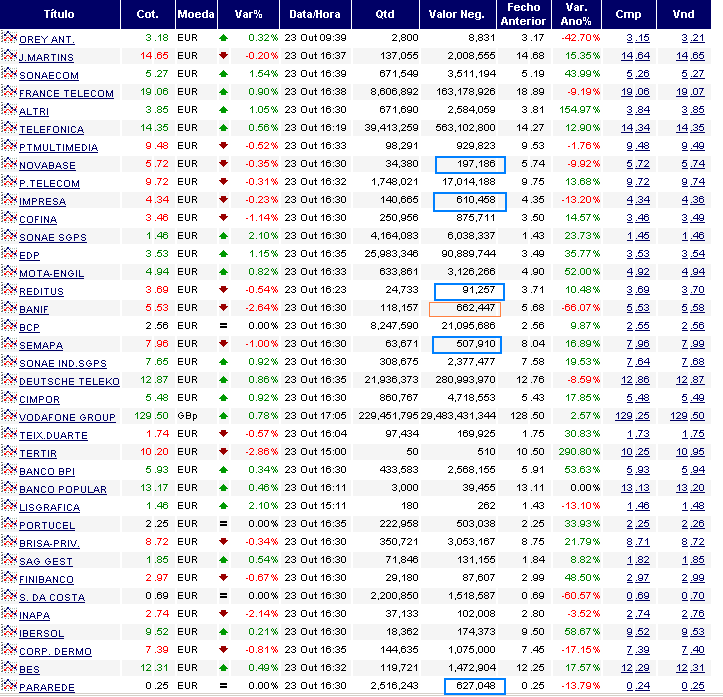Select the Título column header
Viewport: 723px width, 697px height.
pyautogui.click(x=59, y=14)
